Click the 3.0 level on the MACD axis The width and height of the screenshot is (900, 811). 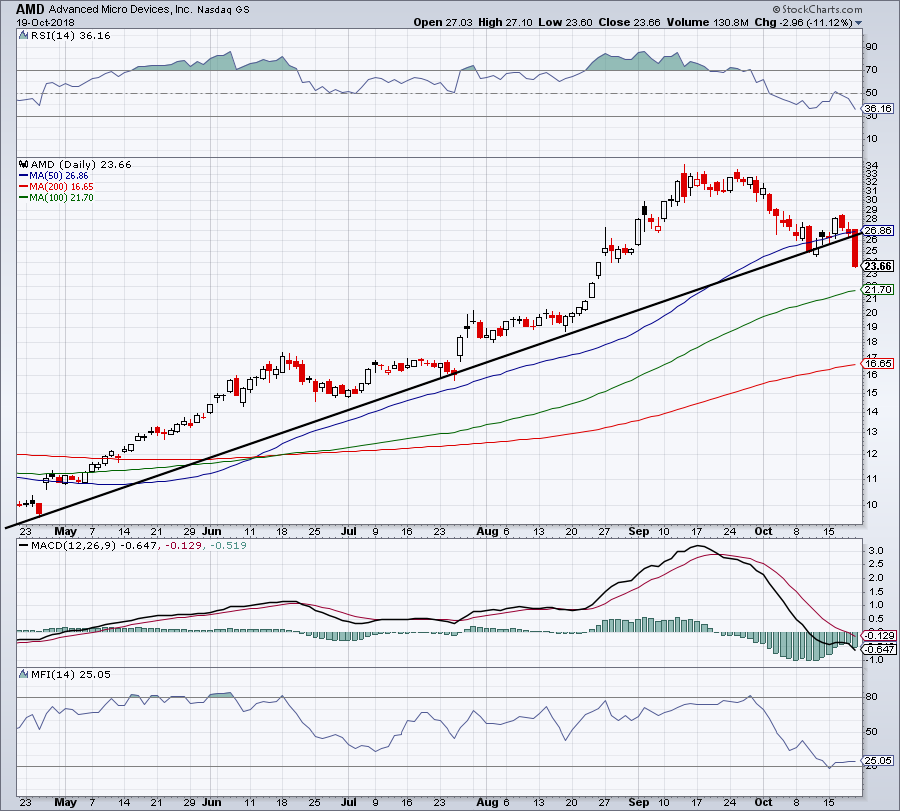pyautogui.click(x=875, y=551)
